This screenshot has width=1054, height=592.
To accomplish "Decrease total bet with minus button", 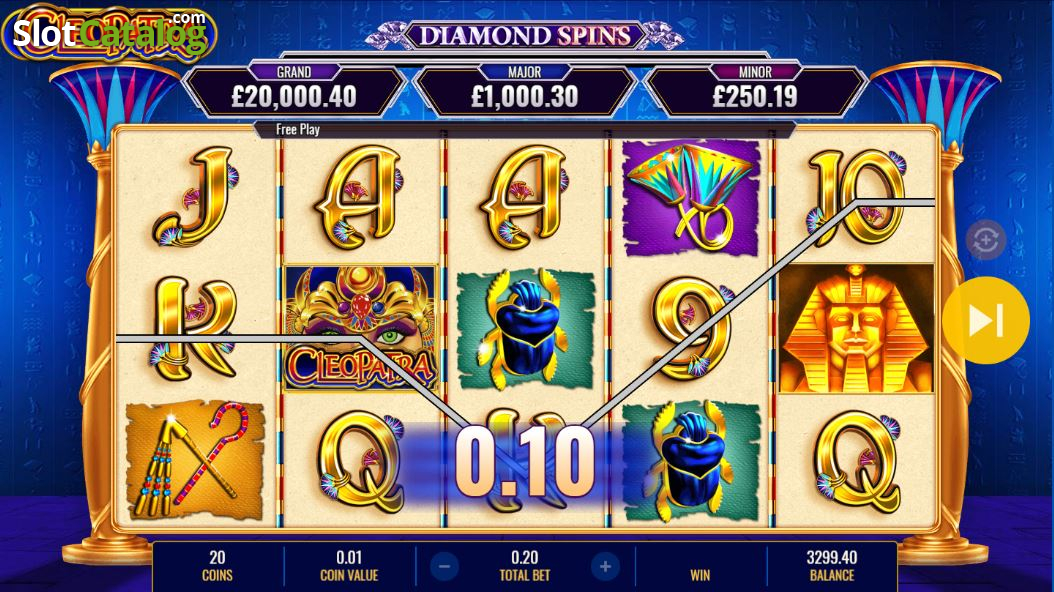I will (444, 566).
